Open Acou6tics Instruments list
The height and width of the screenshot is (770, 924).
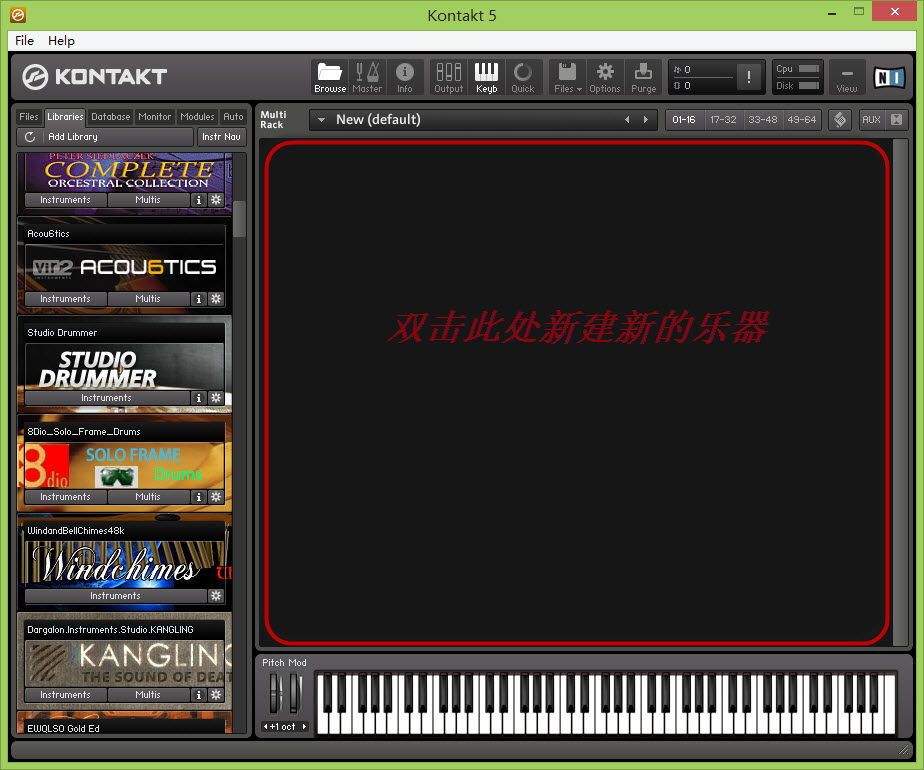[65, 299]
